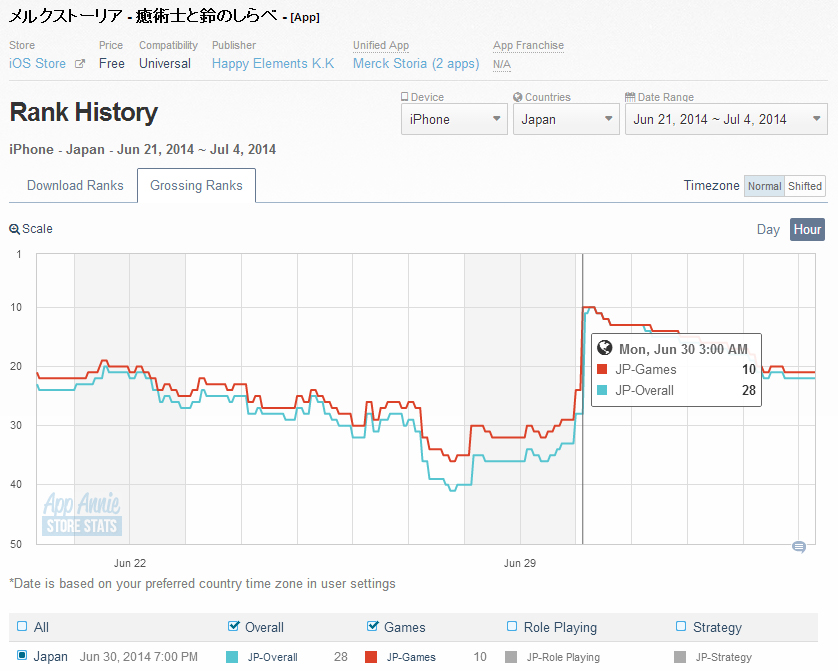This screenshot has height=671, width=838.
Task: Set timezone to Normal
Action: (x=764, y=186)
